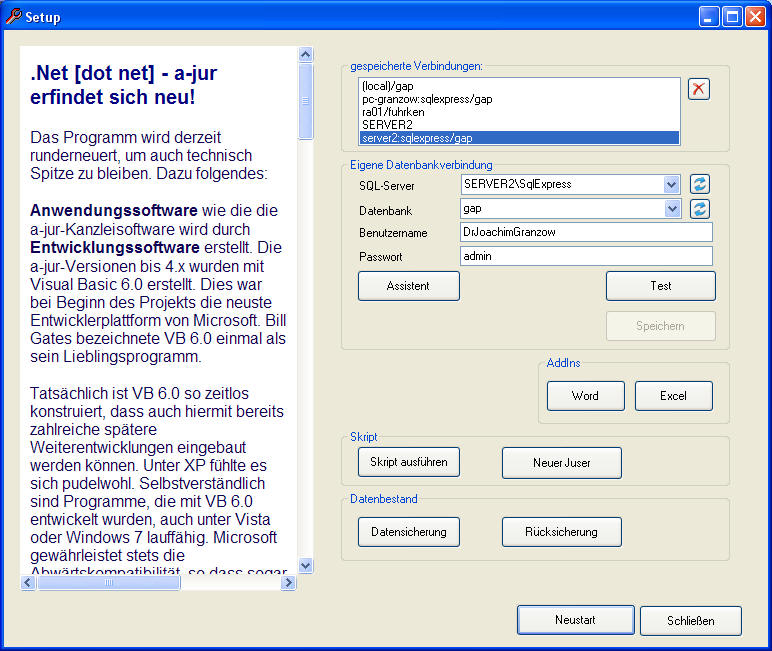Install the Word add-in
Viewport: 772px width, 651px height.
pyautogui.click(x=585, y=396)
